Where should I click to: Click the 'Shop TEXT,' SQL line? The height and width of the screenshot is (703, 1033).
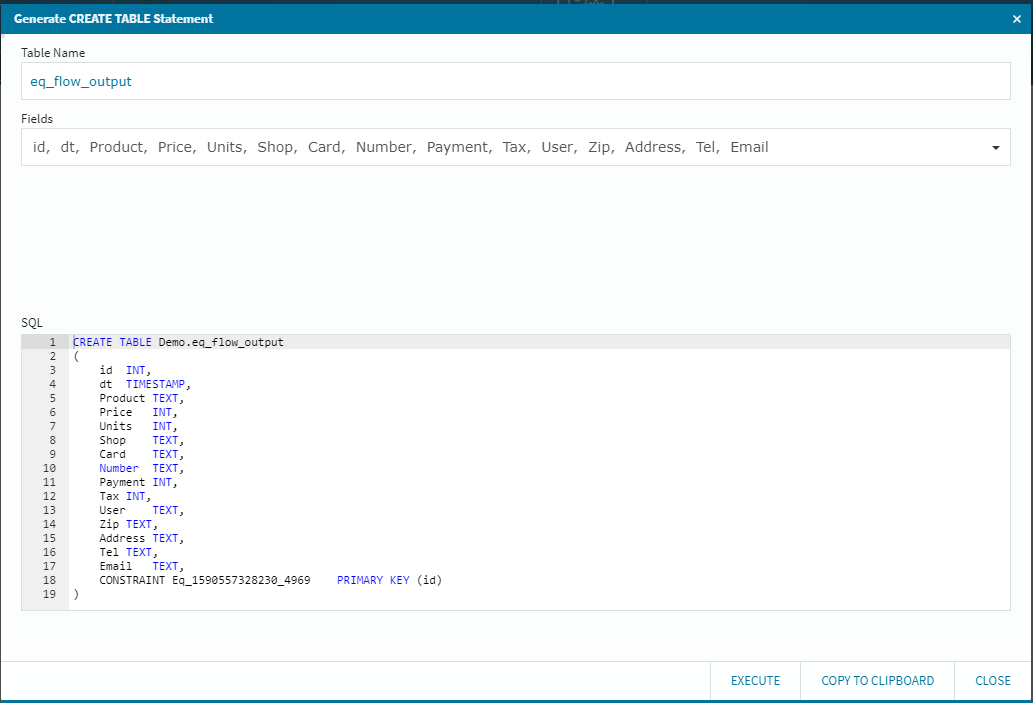pyautogui.click(x=142, y=440)
